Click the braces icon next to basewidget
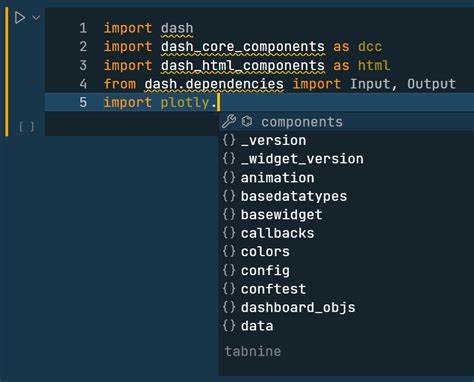 (229, 214)
